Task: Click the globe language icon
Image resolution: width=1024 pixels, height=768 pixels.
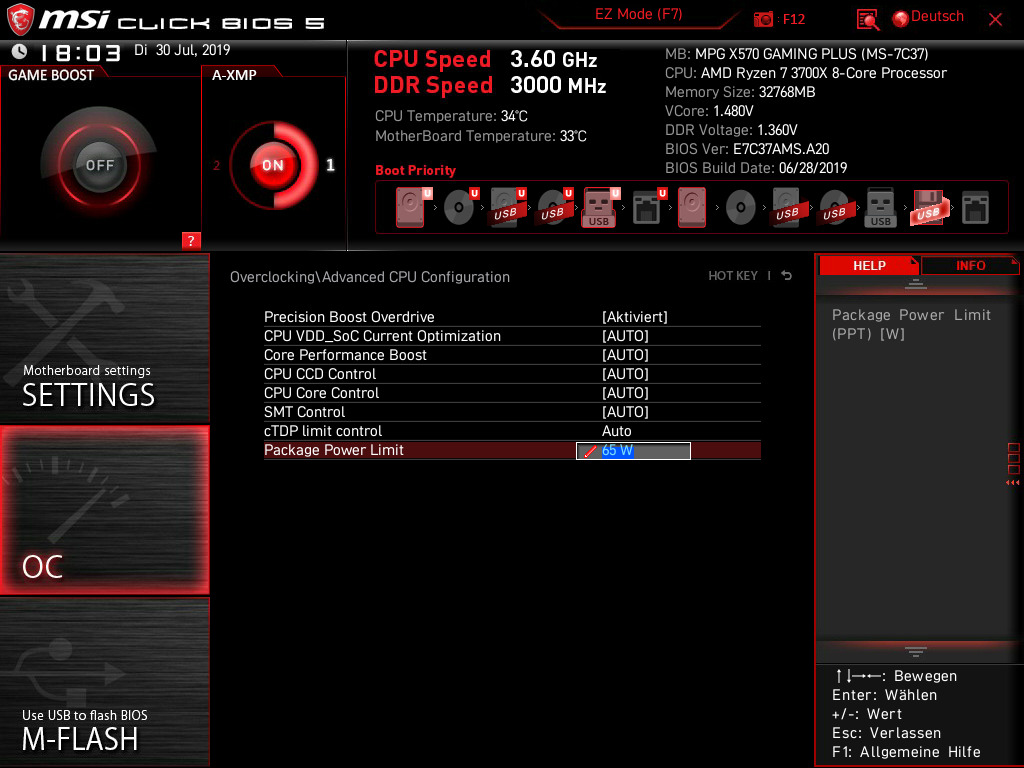Action: click(x=901, y=19)
